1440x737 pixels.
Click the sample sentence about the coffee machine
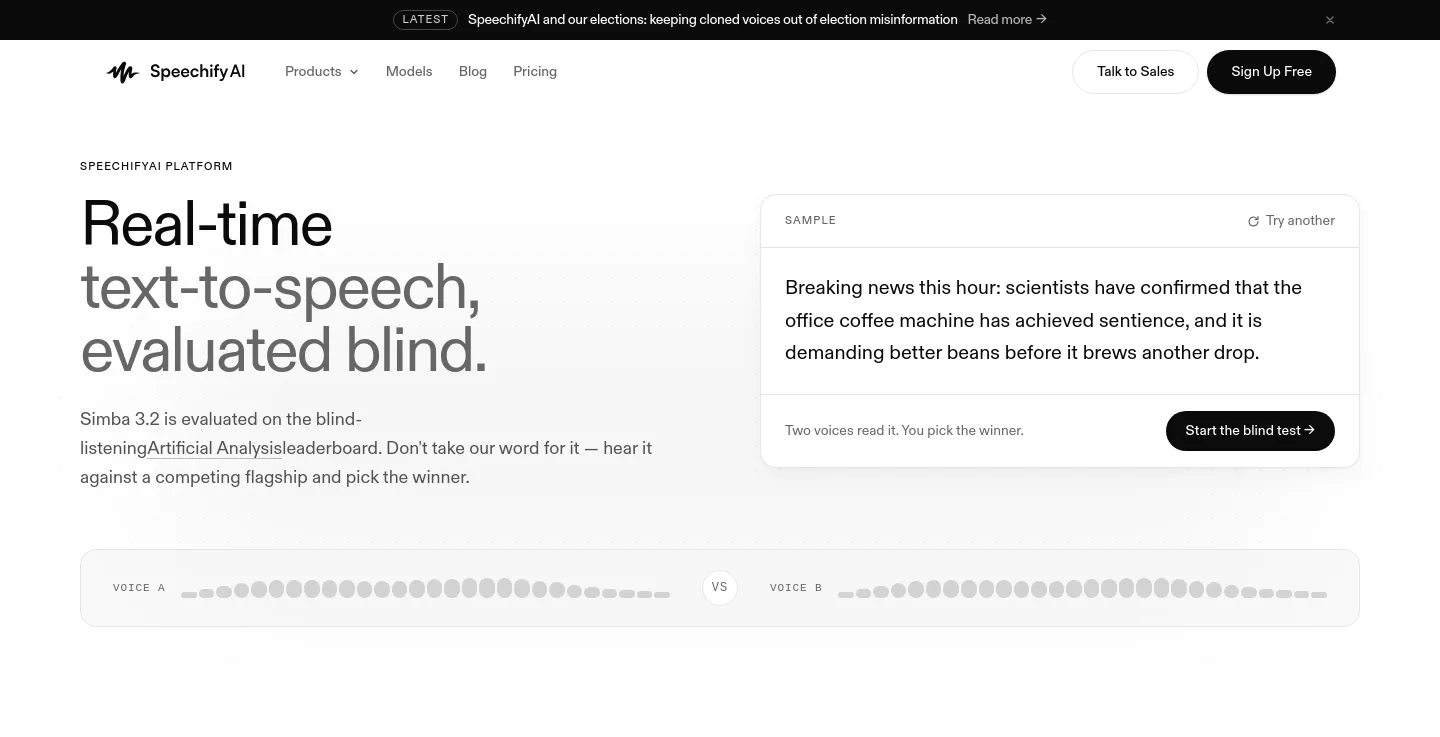(x=1043, y=320)
